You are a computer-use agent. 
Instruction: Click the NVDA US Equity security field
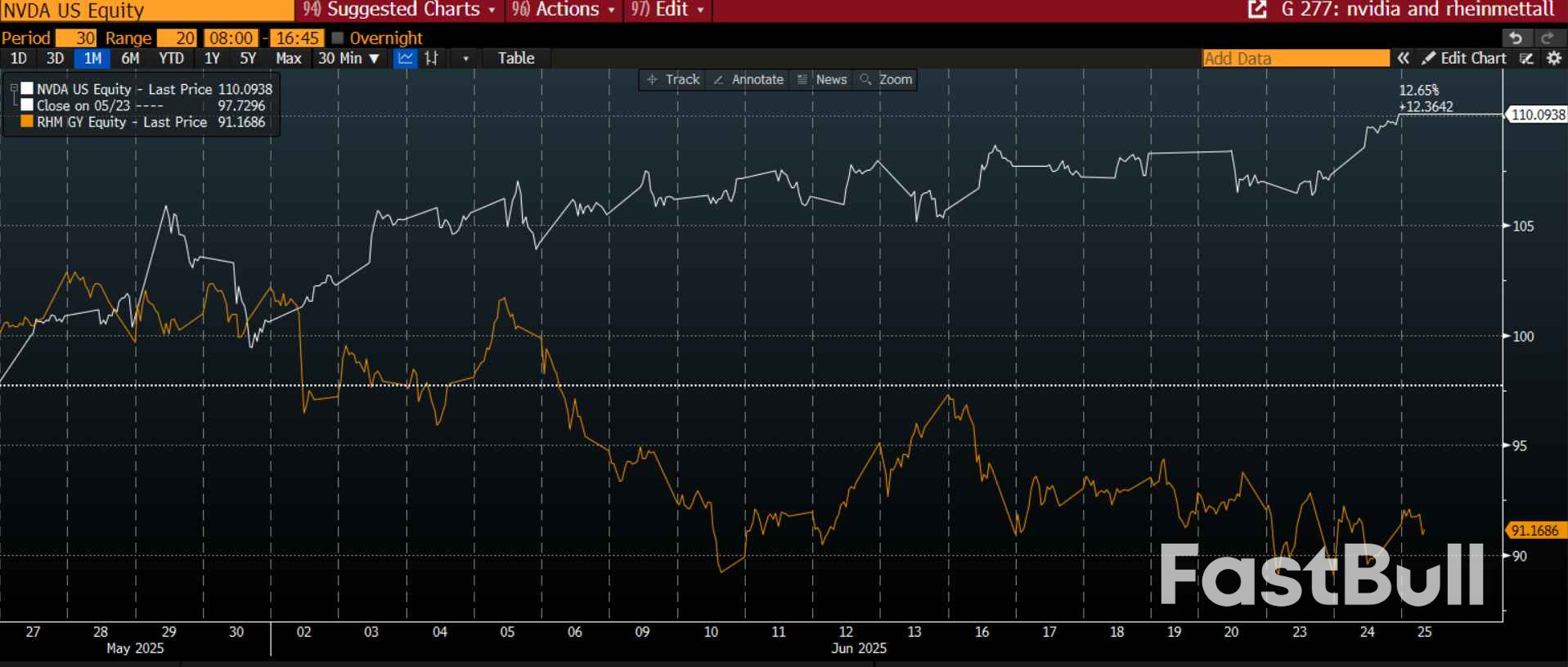pyautogui.click(x=147, y=10)
